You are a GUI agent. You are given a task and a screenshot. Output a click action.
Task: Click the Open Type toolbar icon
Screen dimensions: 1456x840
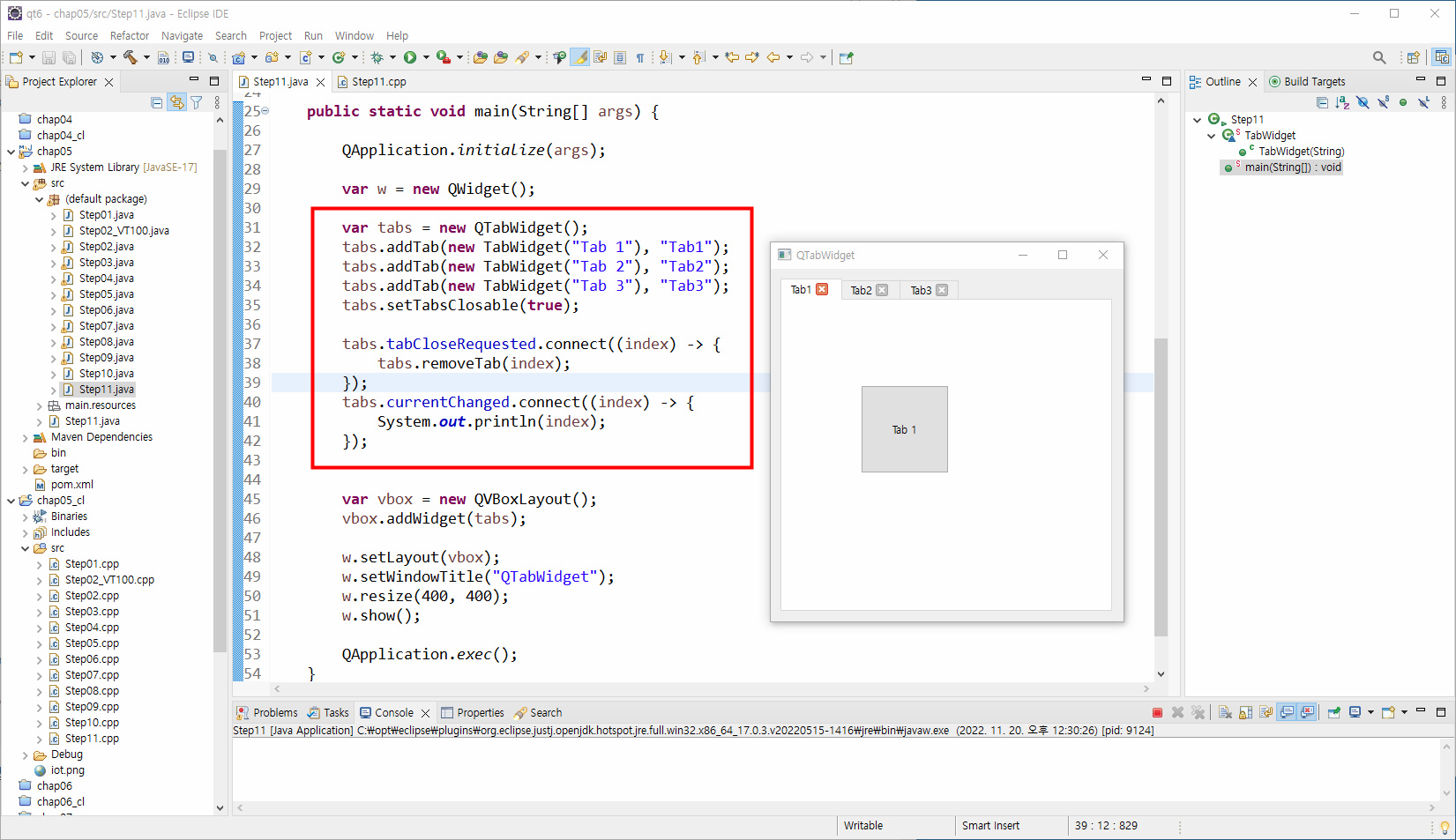click(x=481, y=57)
